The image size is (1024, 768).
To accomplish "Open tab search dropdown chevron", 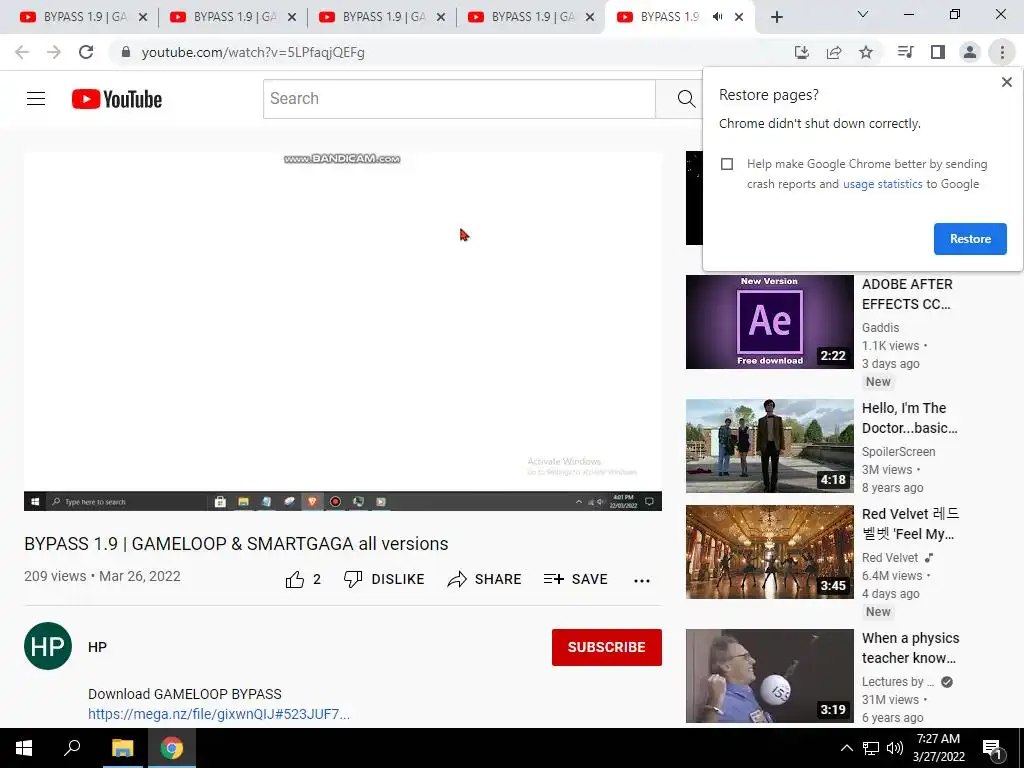I will point(863,14).
